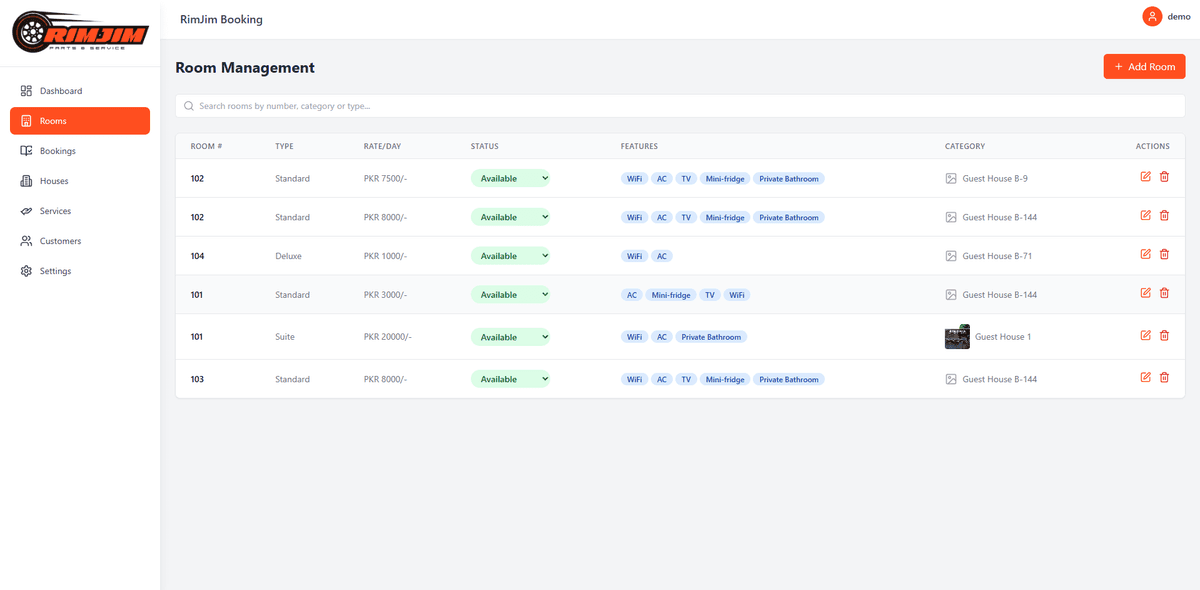Click the demo user avatar icon
The image size is (1200, 590).
tap(1152, 16)
